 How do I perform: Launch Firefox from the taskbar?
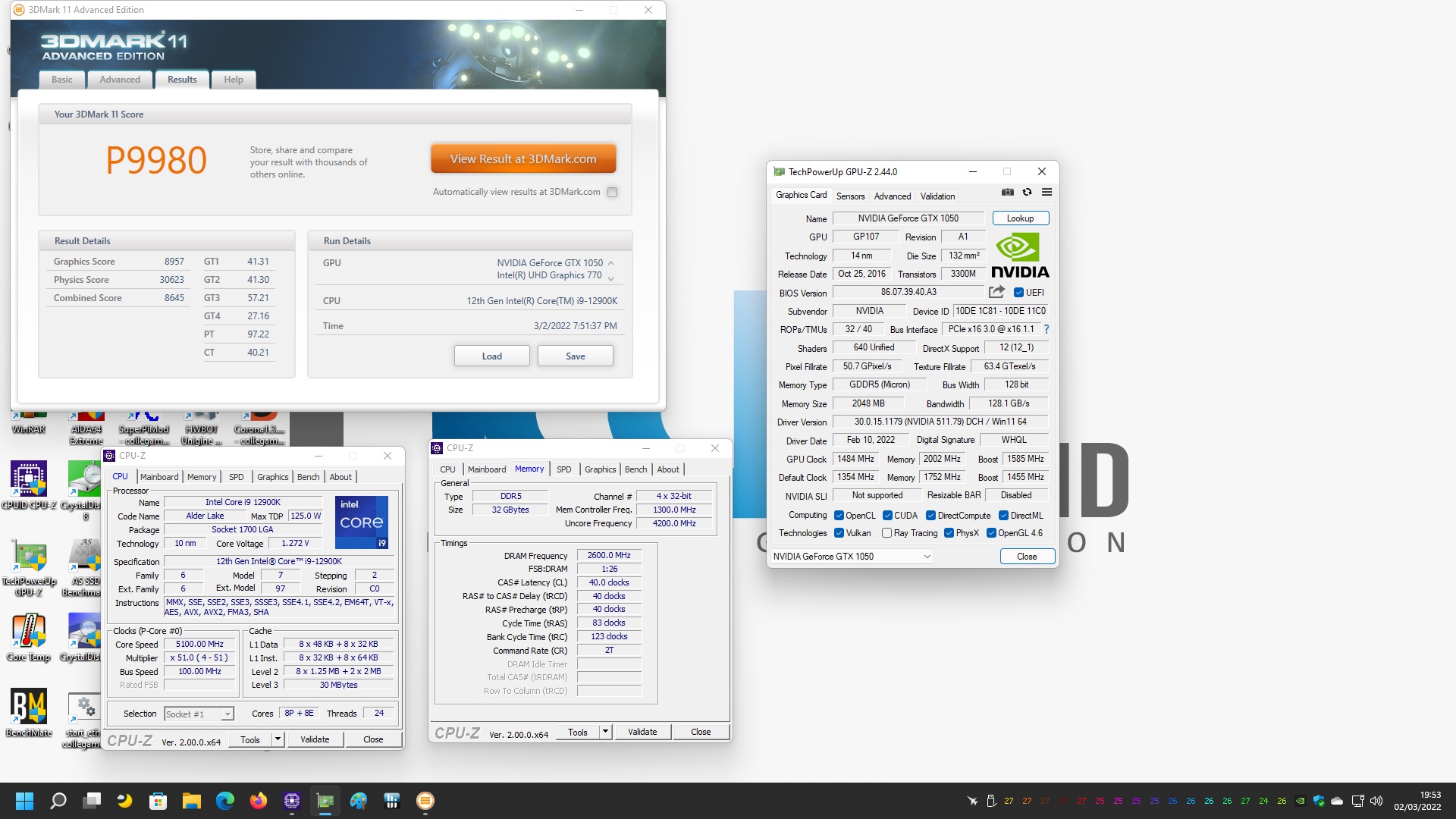[259, 801]
